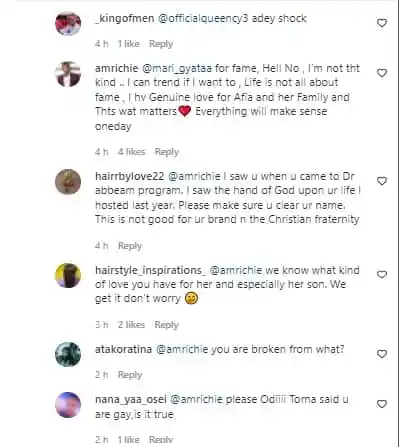
Task: Open the @mari_gyataa mention link
Action: [x=177, y=68]
